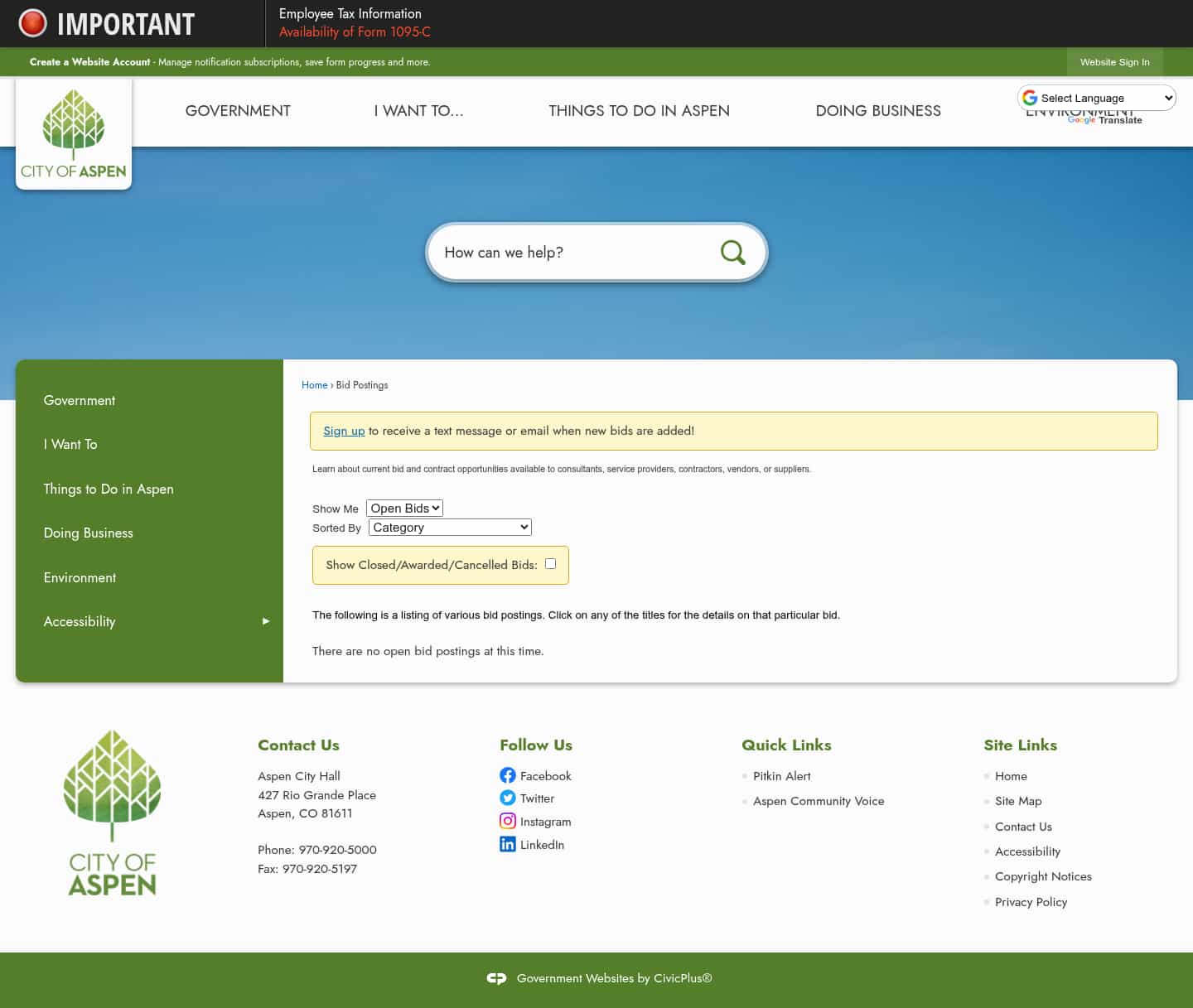
Task: Select the LinkedIn icon in Follow Us
Action: coord(508,844)
